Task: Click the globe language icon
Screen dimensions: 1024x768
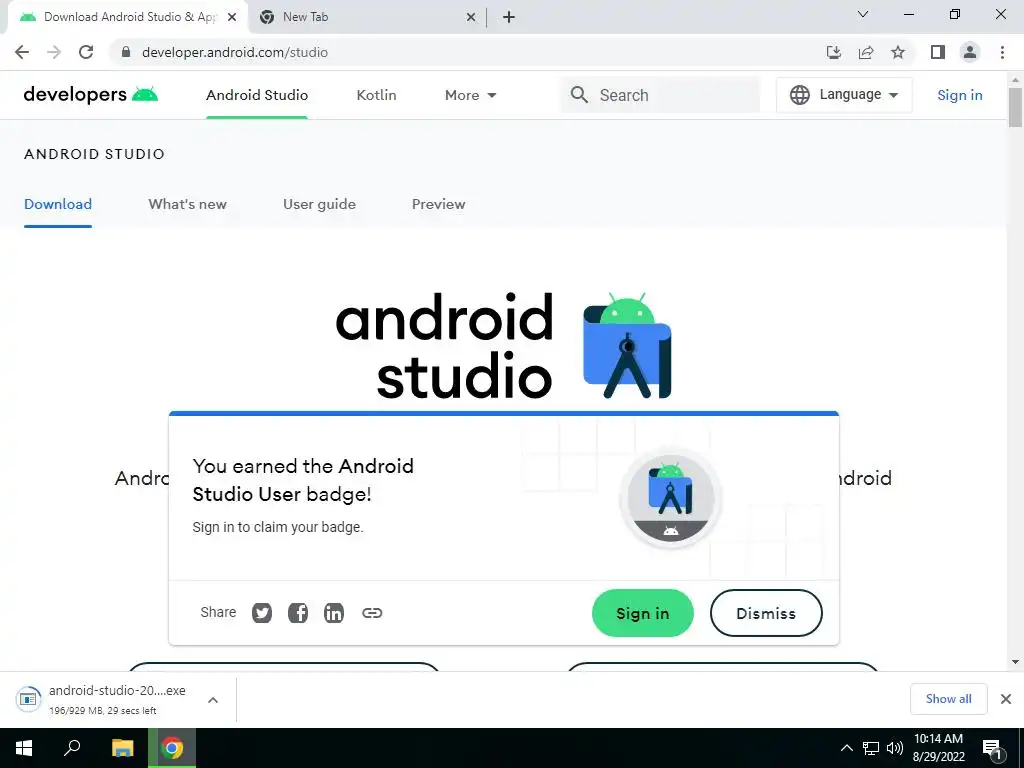Action: click(799, 95)
